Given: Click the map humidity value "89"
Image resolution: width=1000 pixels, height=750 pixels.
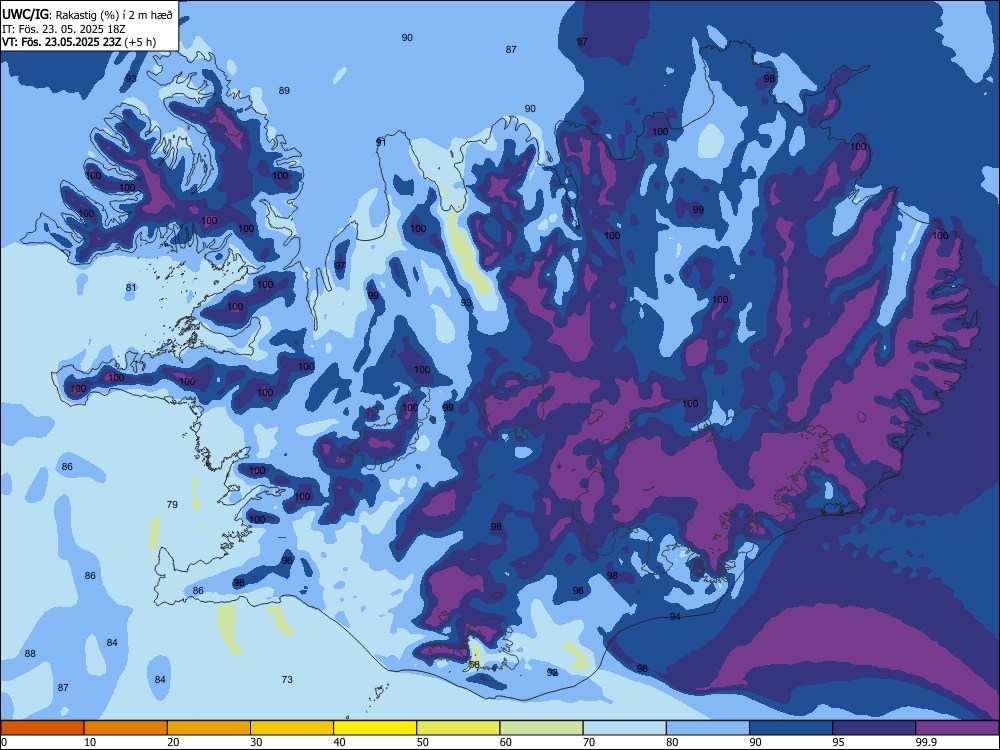Looking at the screenshot, I should point(284,91).
